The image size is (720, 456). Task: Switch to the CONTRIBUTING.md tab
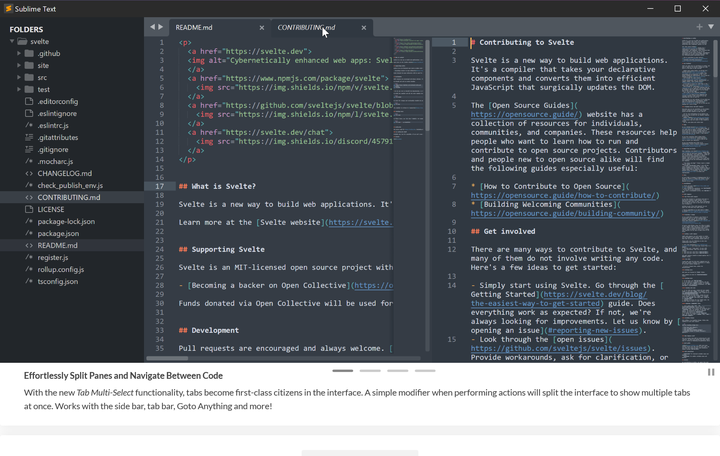coord(321,28)
